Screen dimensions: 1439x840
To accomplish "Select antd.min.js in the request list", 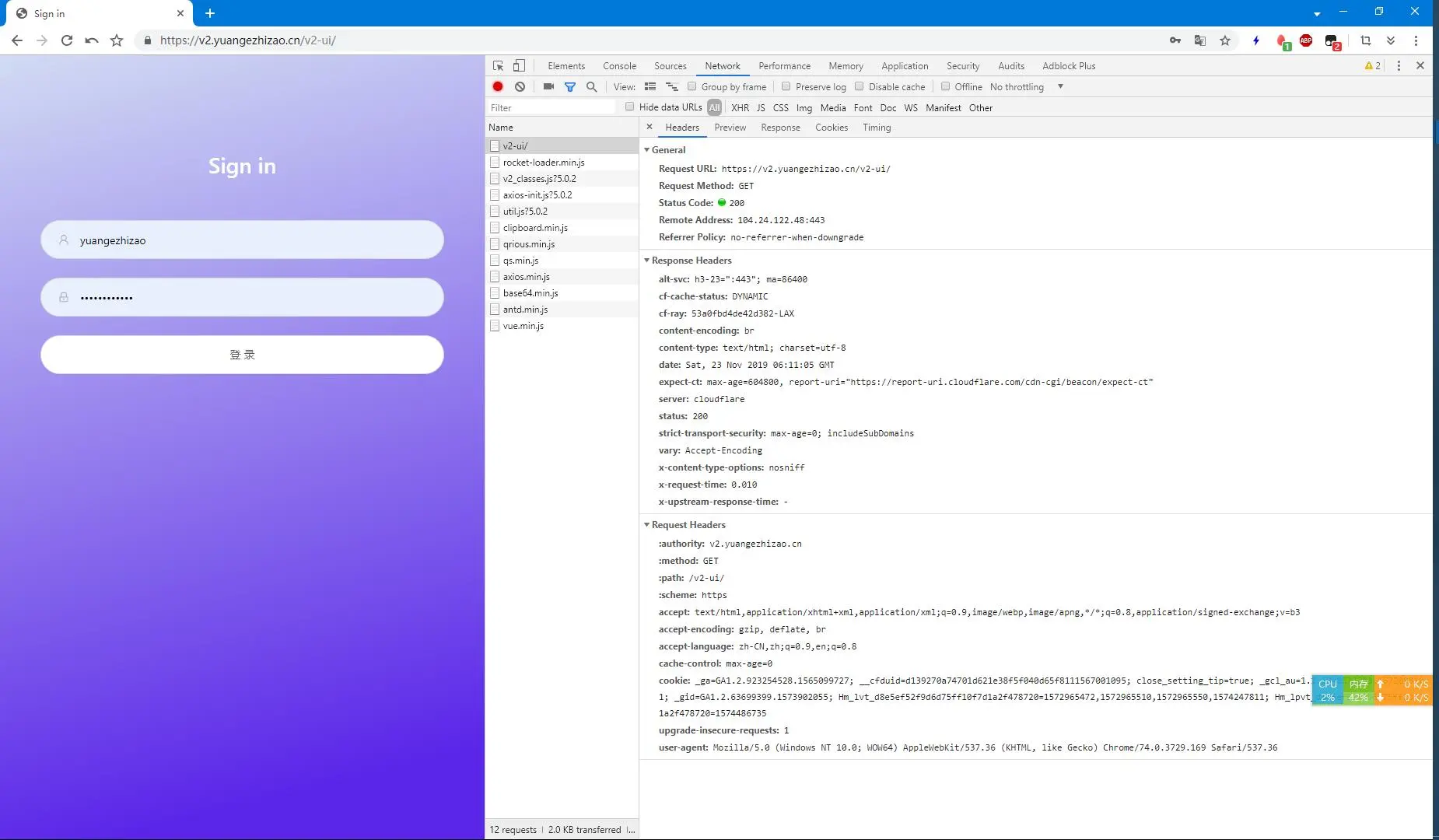I will click(525, 310).
